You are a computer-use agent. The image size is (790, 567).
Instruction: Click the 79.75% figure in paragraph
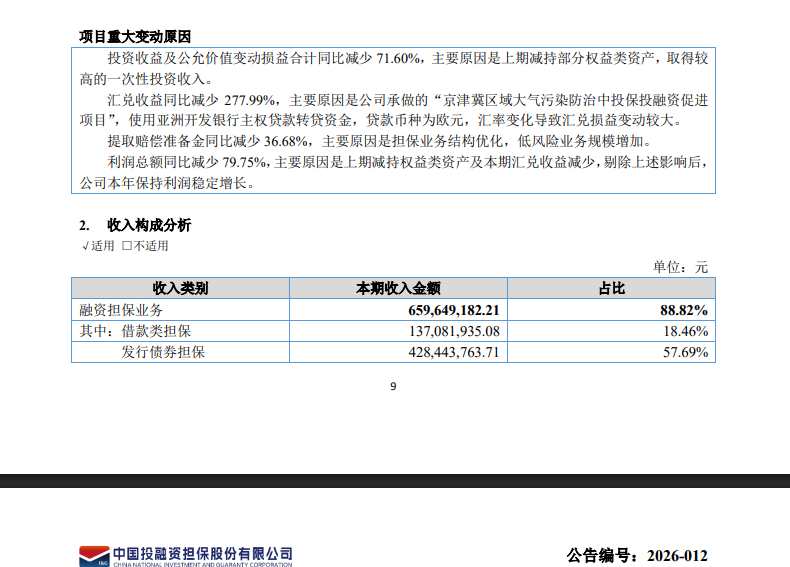pyautogui.click(x=244, y=162)
